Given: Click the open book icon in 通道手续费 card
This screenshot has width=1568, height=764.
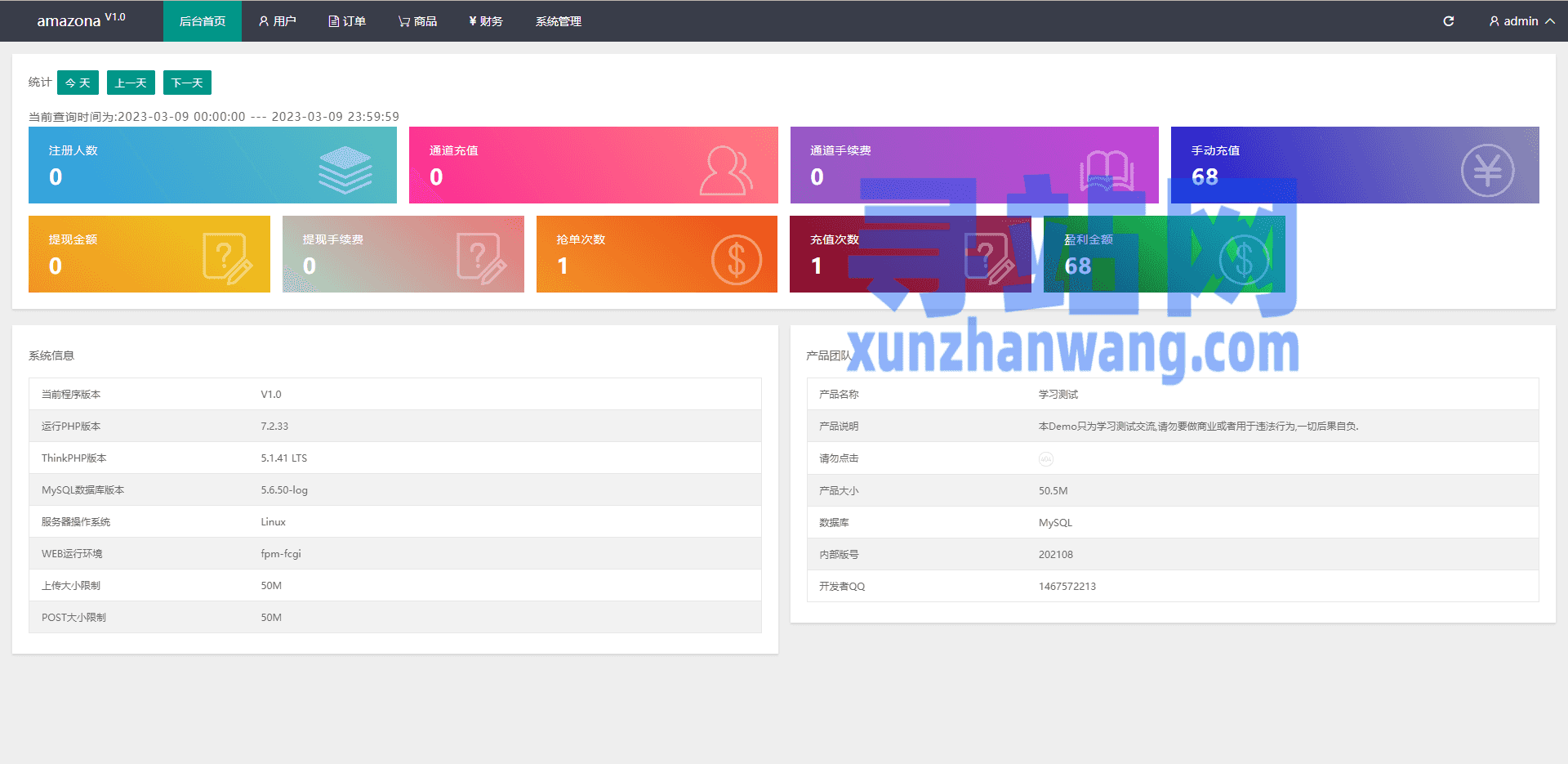Looking at the screenshot, I should click(x=1107, y=170).
